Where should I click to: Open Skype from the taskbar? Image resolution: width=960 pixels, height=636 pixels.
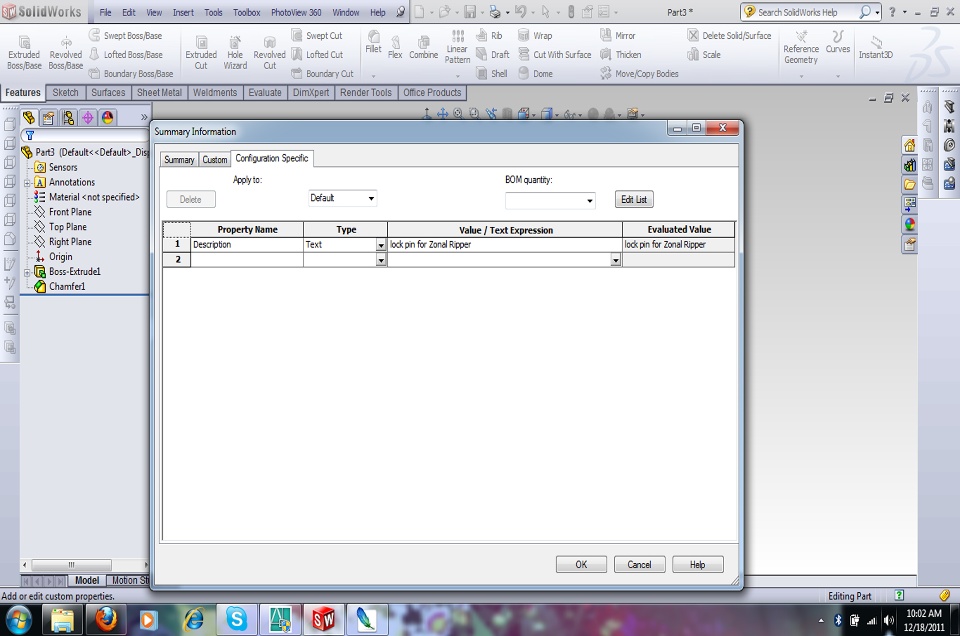(236, 619)
